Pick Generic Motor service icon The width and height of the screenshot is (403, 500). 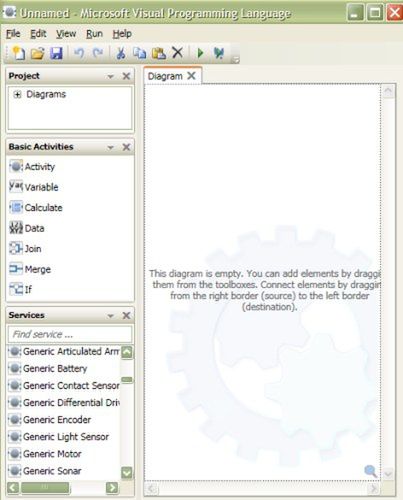tap(15, 454)
